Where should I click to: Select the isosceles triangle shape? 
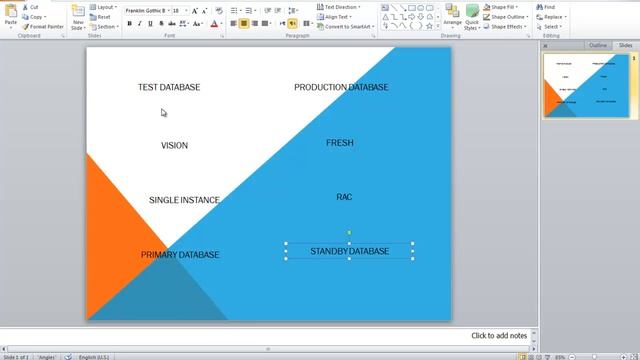(x=385, y=17)
